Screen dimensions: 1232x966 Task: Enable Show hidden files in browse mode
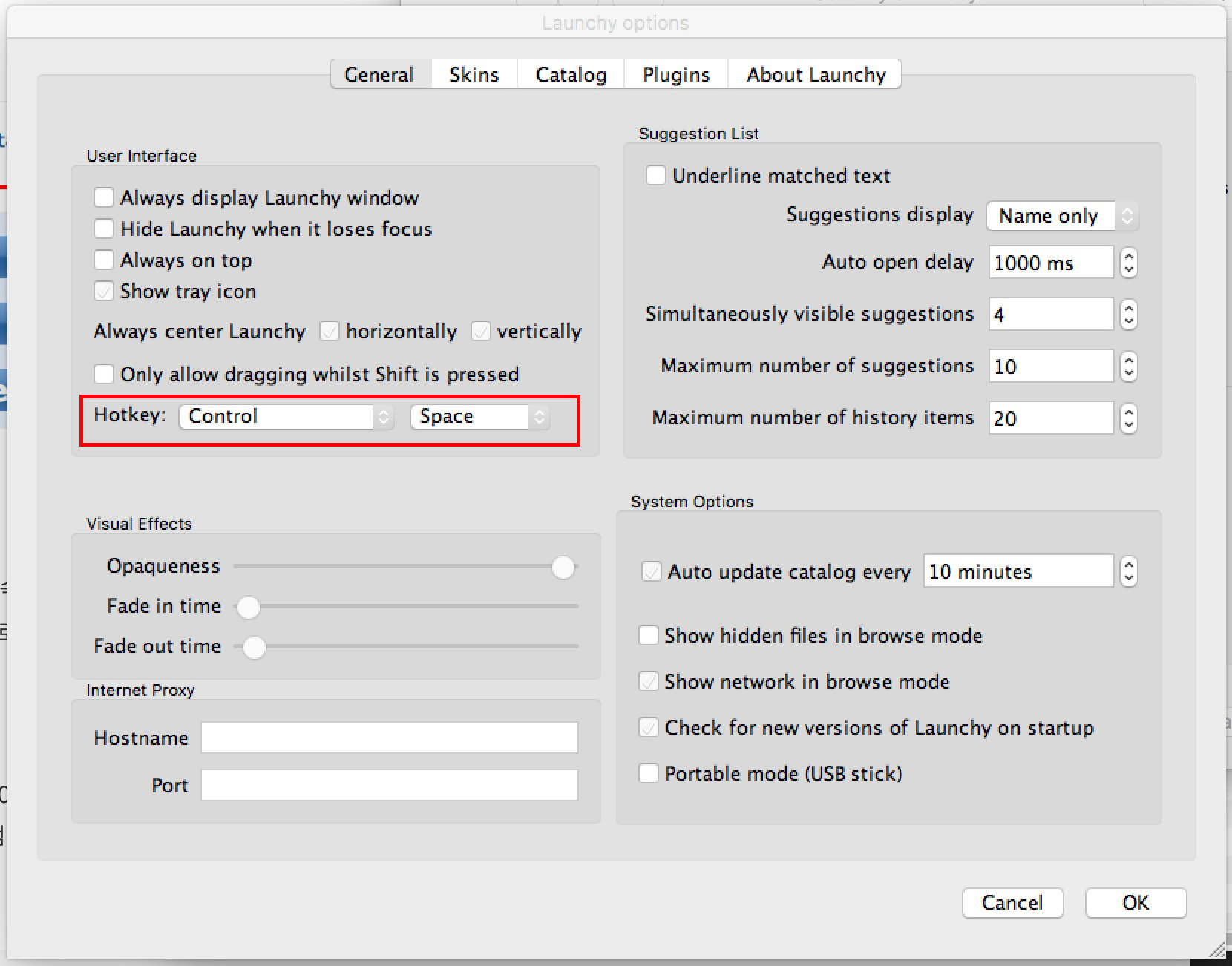point(649,635)
